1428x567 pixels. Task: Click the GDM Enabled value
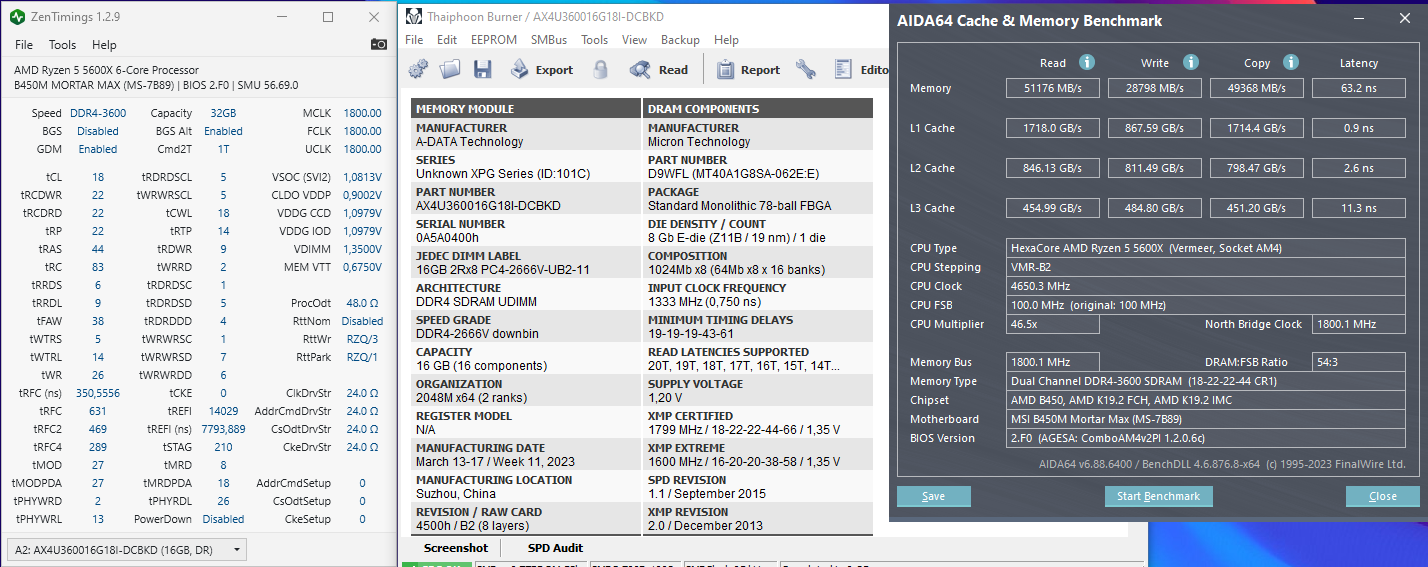(98, 149)
